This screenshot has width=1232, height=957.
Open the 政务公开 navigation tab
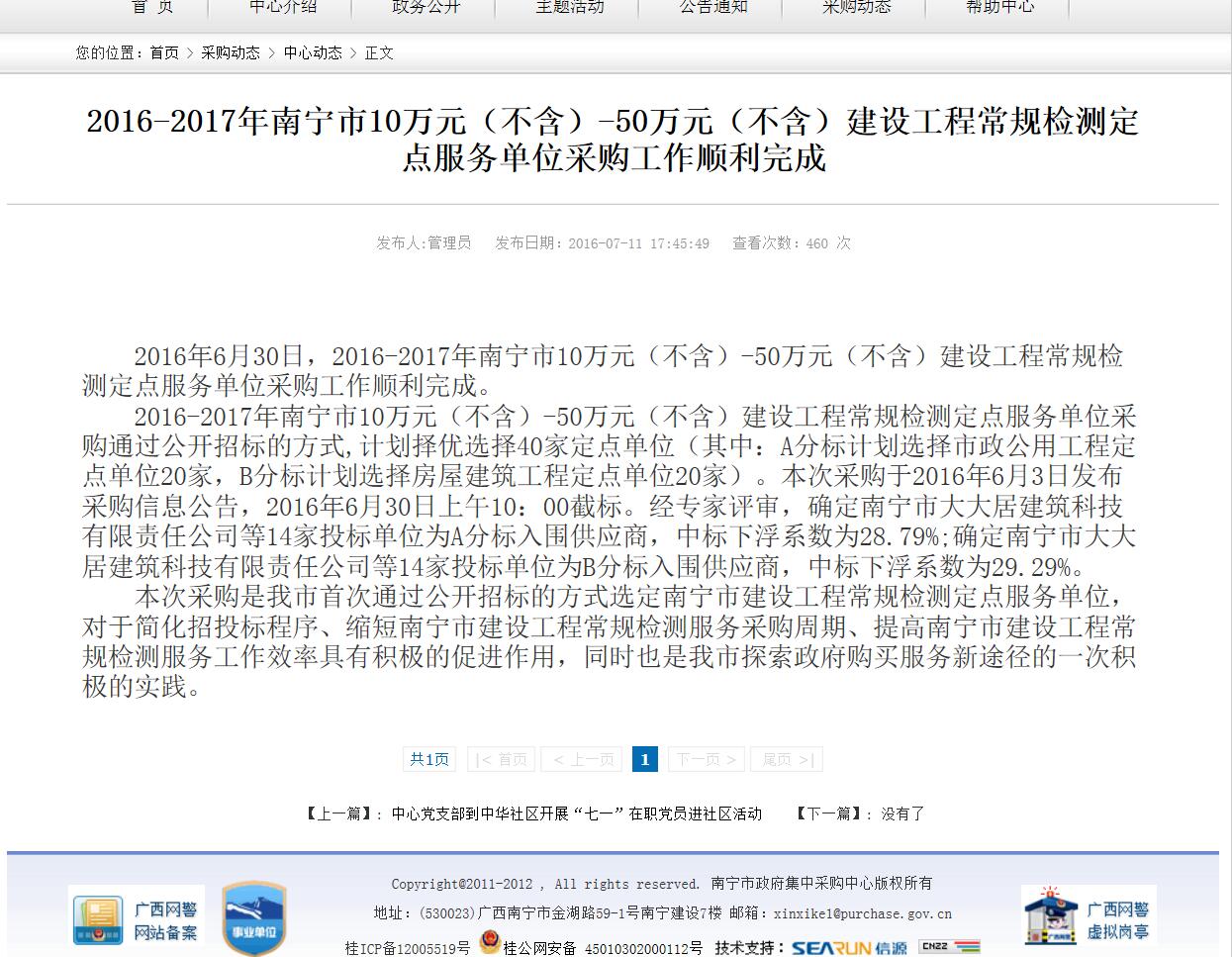click(x=426, y=7)
